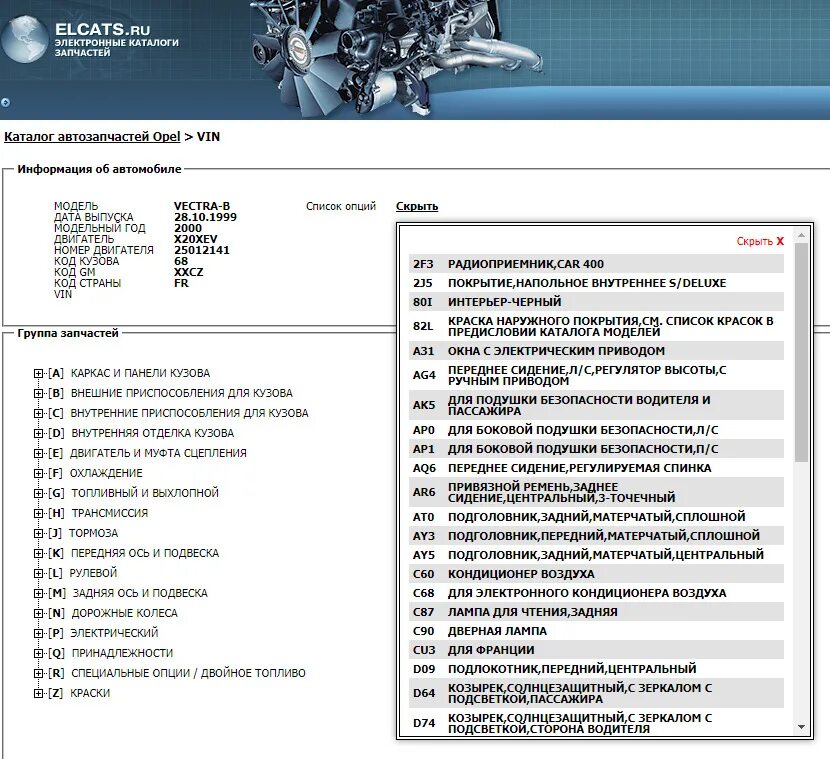Expand group [K] ПЕРЕДНЯЯ ОСЬ И ПОДВЕСКА

pyautogui.click(x=38, y=553)
